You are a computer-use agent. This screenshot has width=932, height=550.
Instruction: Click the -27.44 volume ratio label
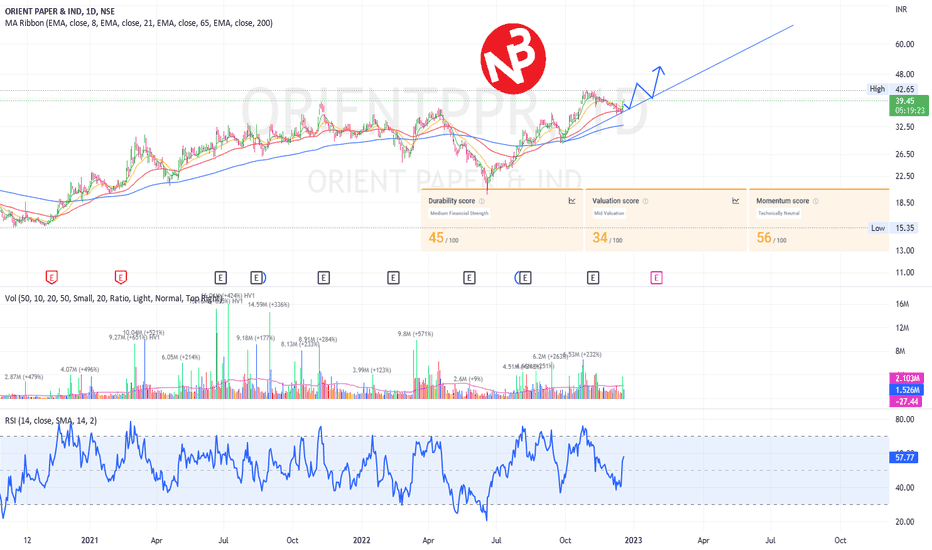(x=906, y=402)
